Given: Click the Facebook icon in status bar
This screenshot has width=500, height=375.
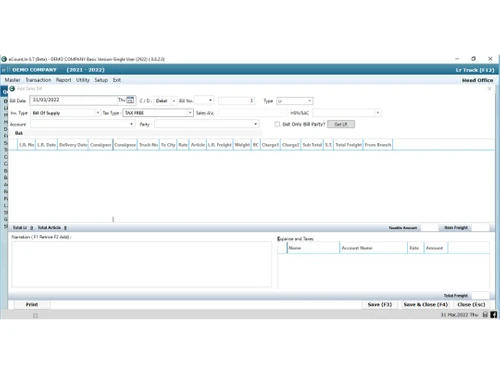Looking at the screenshot, I should coord(493,315).
